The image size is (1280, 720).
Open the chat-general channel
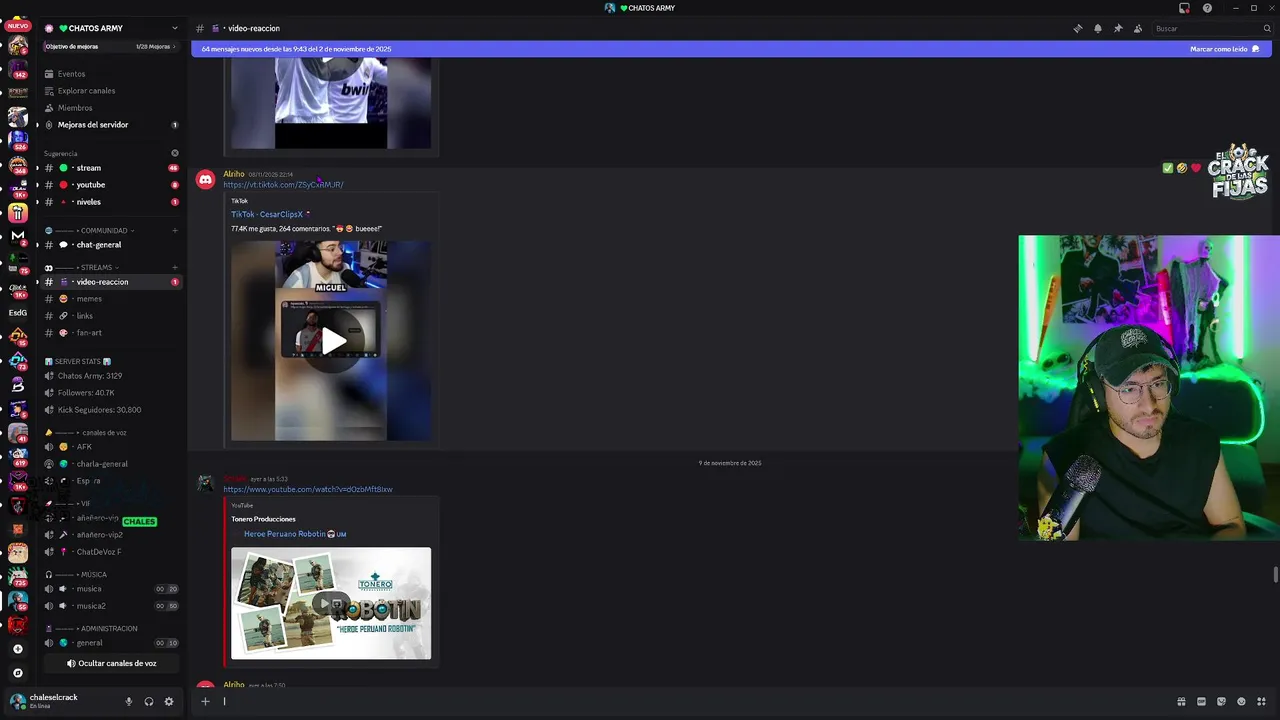point(111,245)
